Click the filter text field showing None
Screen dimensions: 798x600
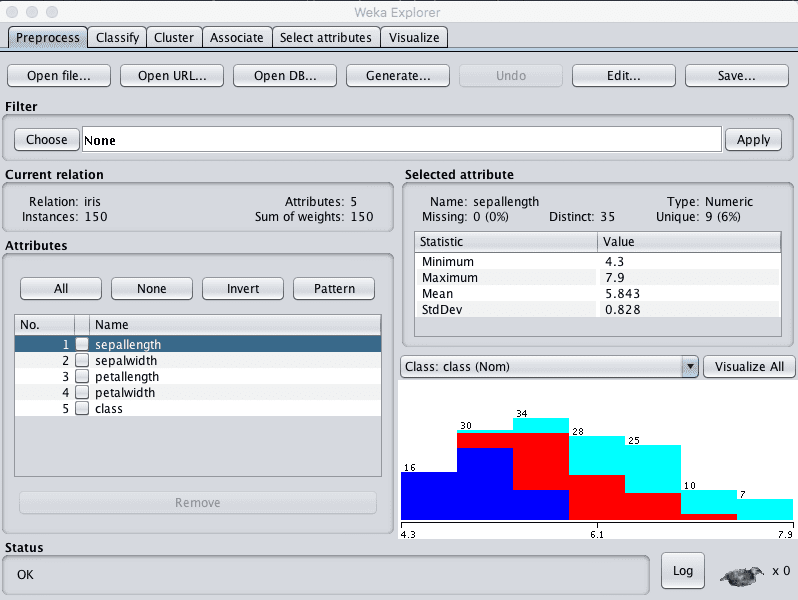point(402,139)
